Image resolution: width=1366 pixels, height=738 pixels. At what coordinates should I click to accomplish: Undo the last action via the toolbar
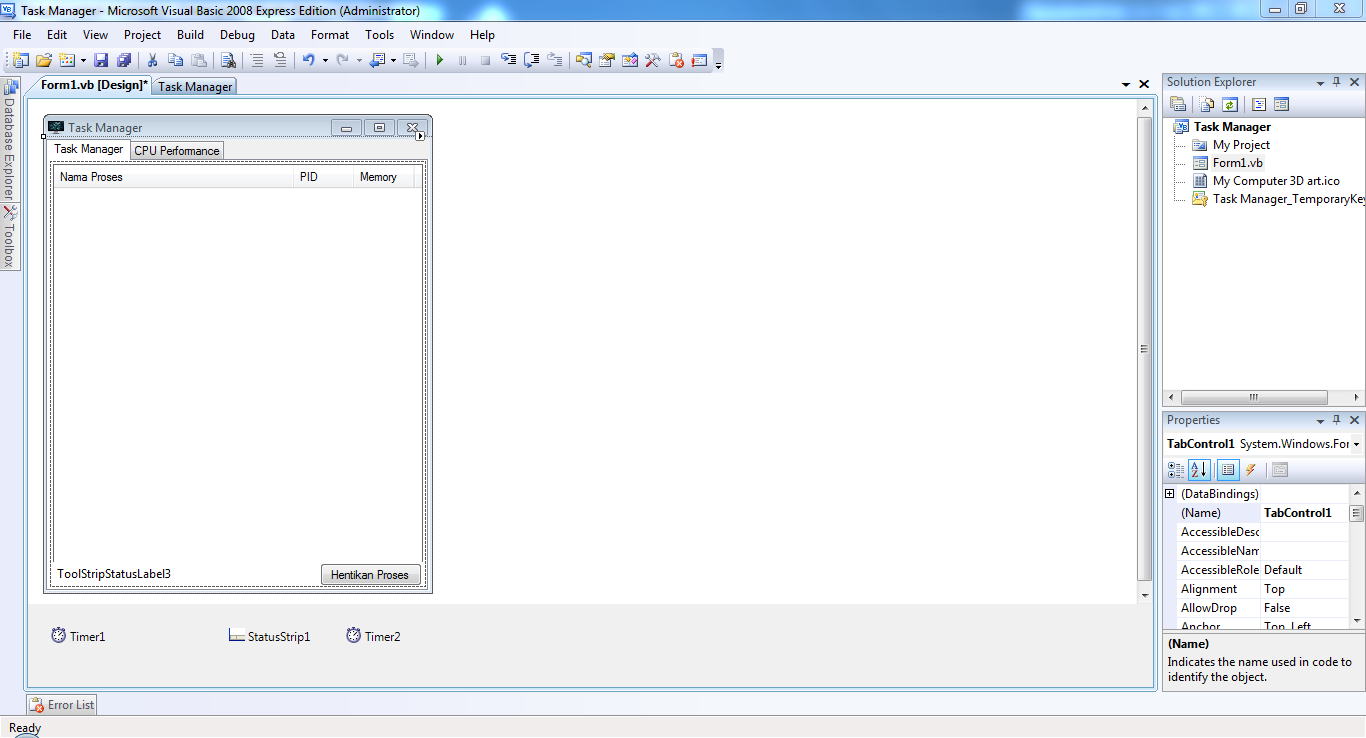click(309, 61)
